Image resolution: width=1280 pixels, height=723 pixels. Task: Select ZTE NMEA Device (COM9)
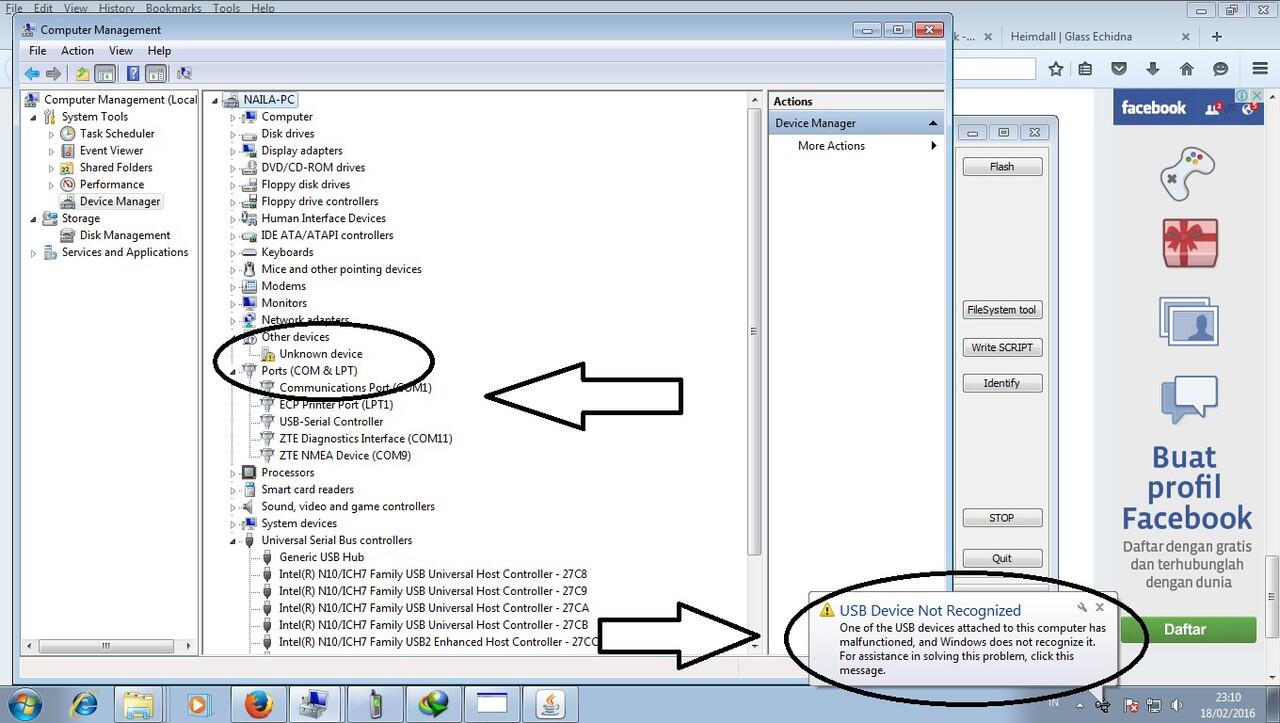click(345, 456)
